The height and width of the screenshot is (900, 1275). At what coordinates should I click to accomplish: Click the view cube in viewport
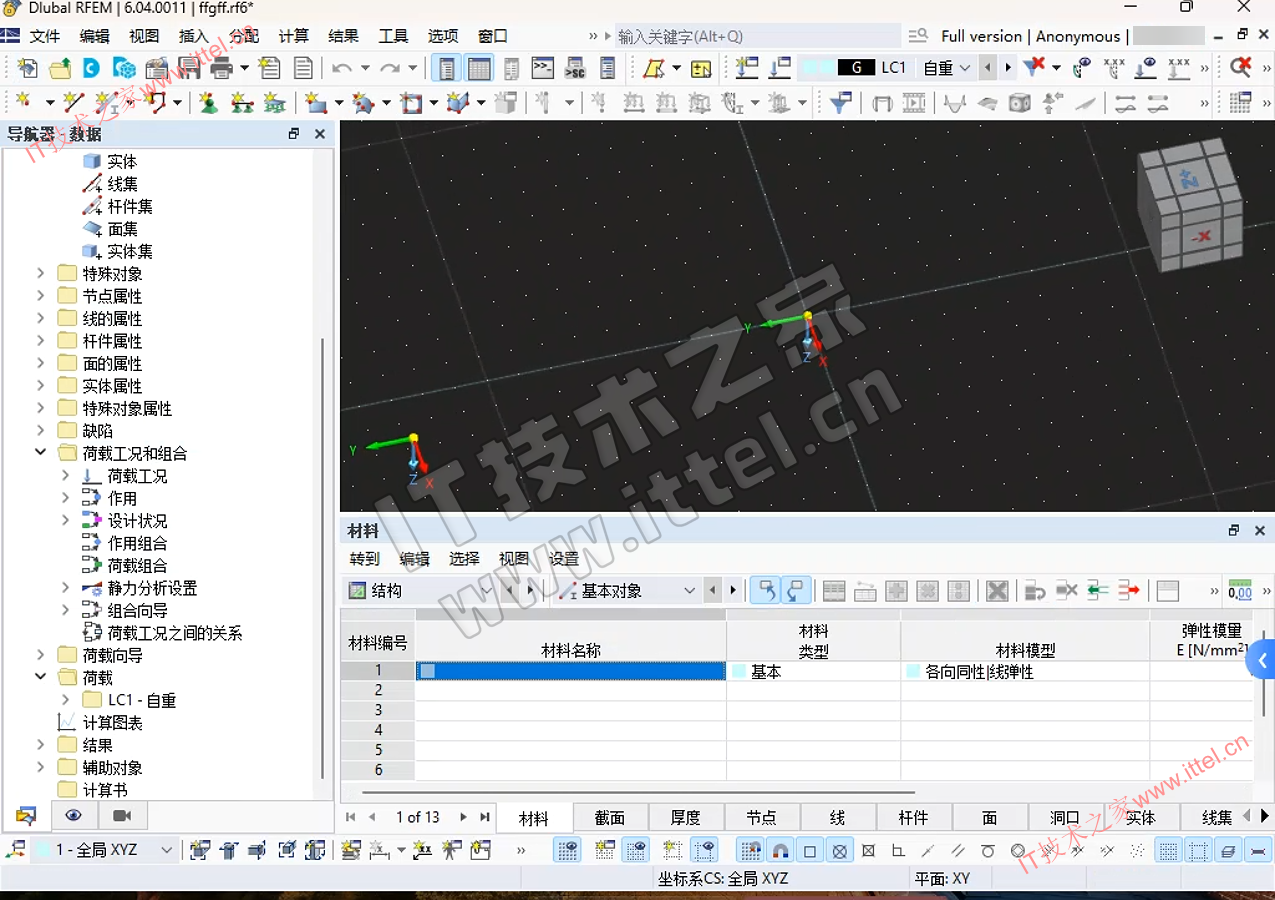point(1190,205)
